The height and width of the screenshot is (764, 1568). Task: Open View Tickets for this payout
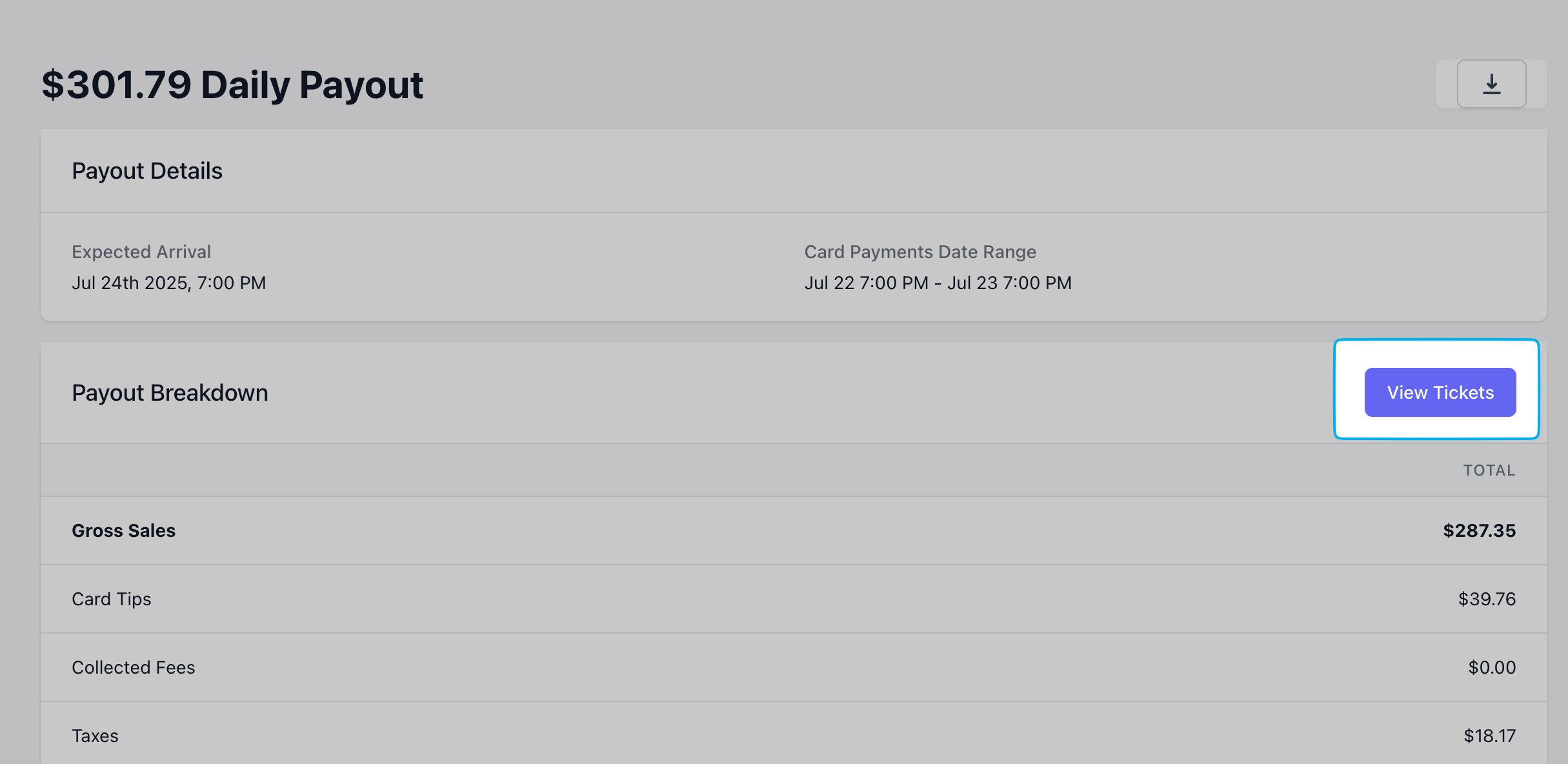point(1440,392)
